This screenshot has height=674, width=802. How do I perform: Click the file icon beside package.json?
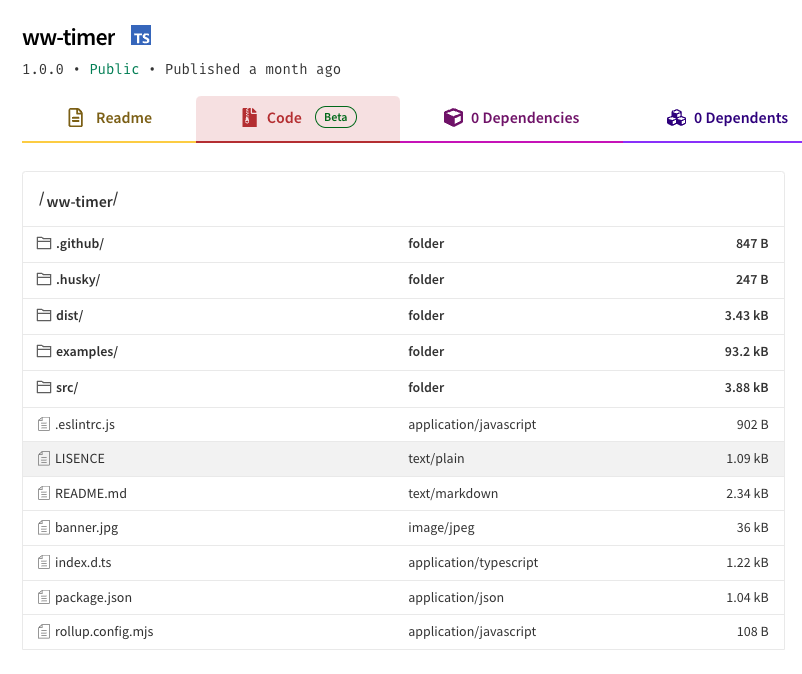click(x=43, y=597)
